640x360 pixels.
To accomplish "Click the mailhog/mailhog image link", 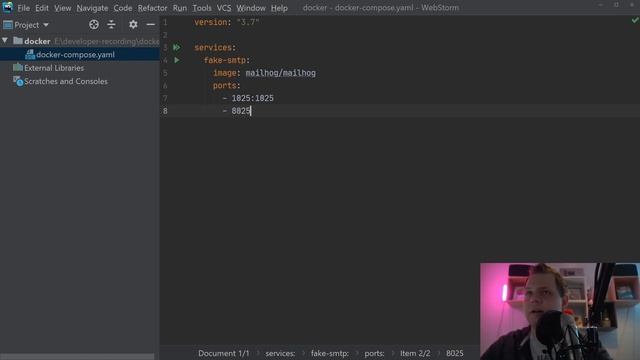I will [x=280, y=73].
